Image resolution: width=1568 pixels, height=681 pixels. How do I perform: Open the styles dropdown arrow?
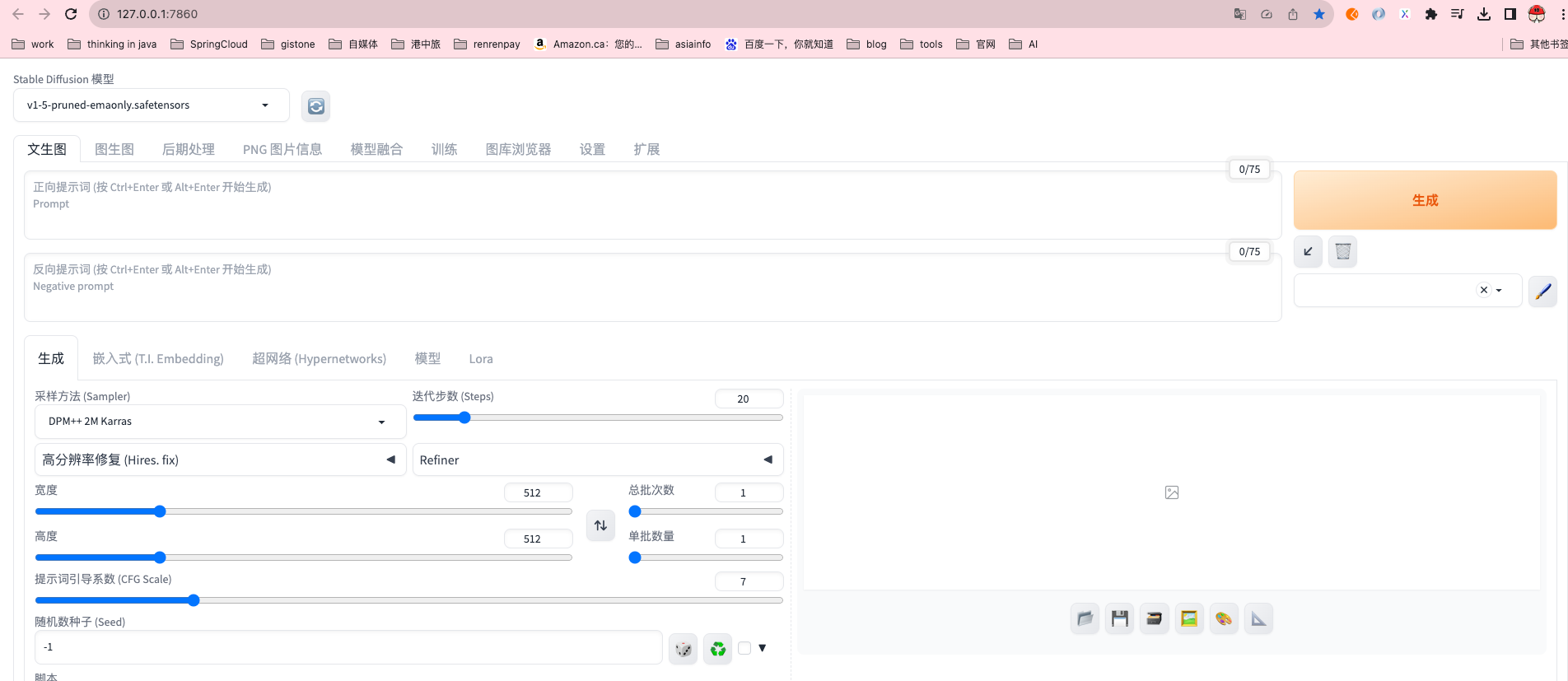1499,290
